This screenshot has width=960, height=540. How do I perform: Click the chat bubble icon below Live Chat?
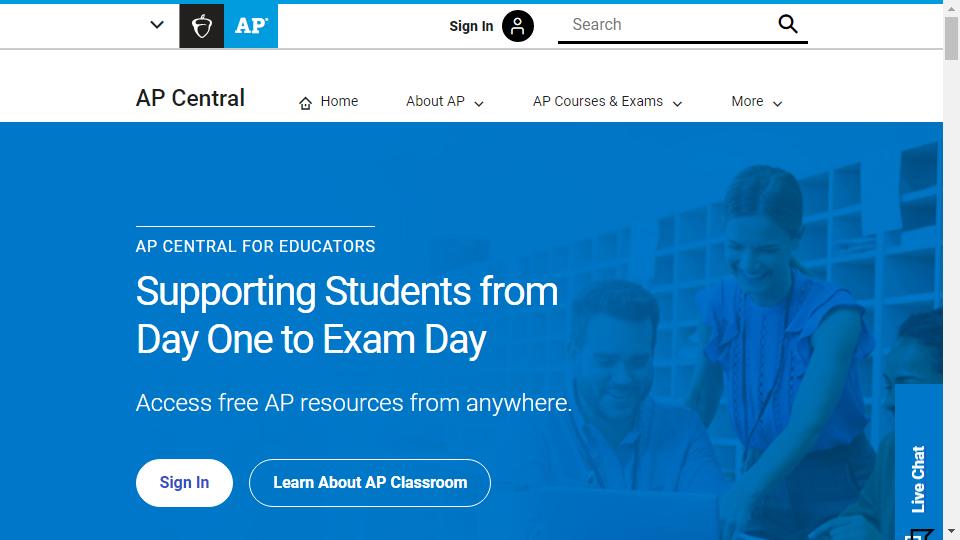coord(918,534)
